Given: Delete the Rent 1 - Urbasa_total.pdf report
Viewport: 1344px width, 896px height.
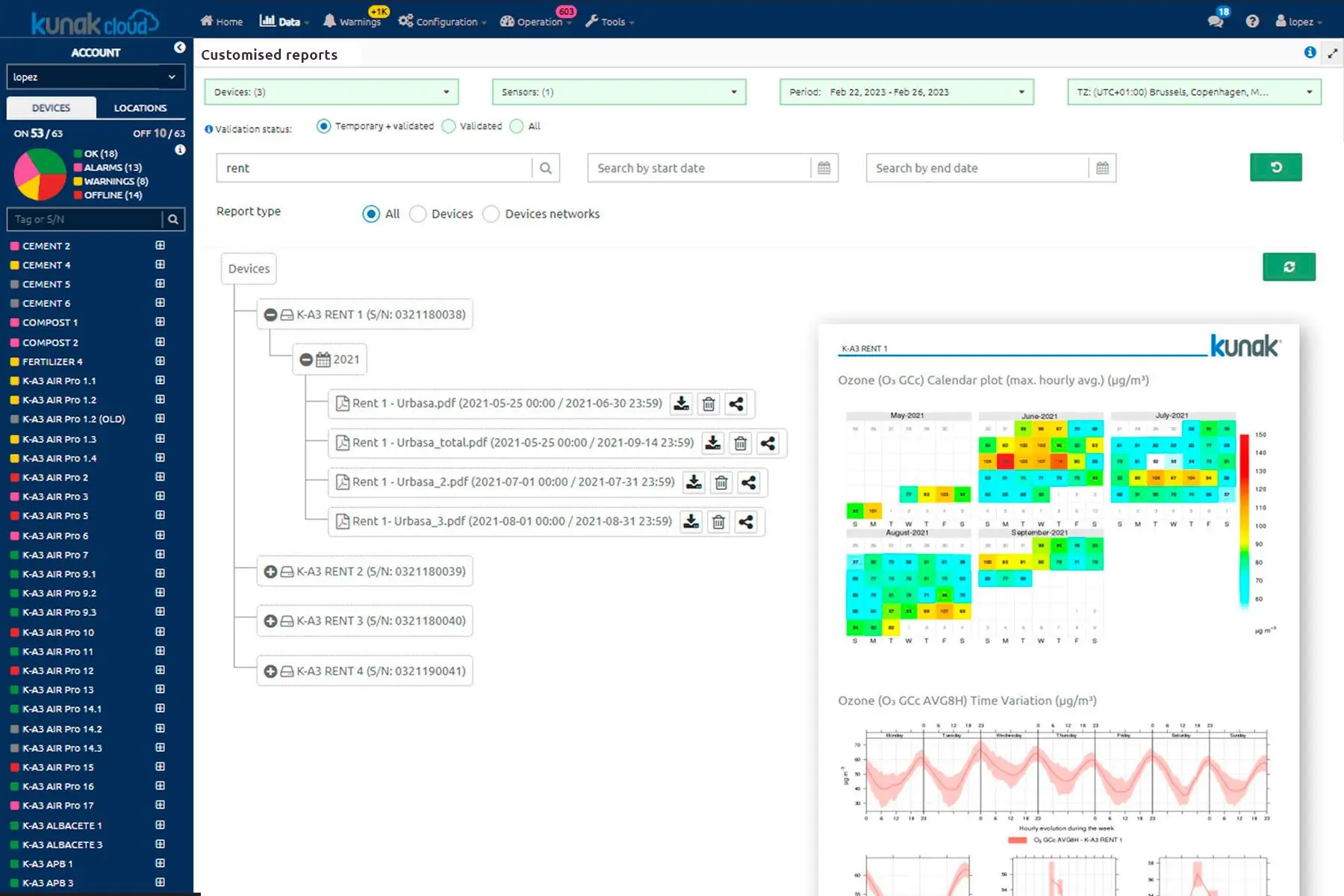Looking at the screenshot, I should 741,444.
